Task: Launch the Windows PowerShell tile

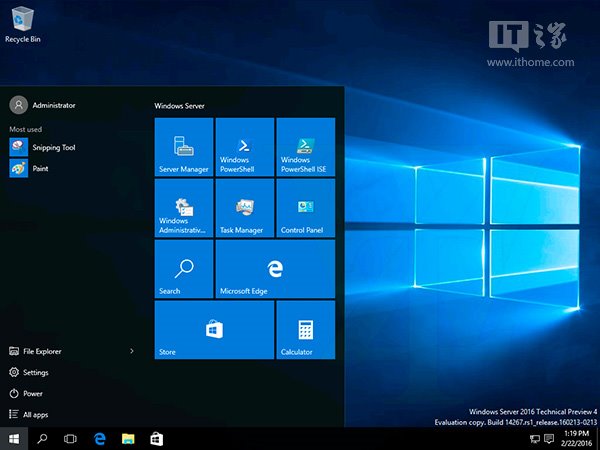Action: [x=245, y=147]
